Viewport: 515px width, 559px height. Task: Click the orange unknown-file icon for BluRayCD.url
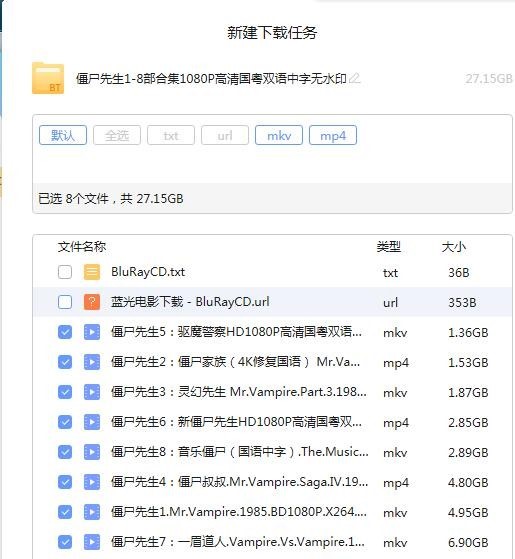(x=92, y=302)
